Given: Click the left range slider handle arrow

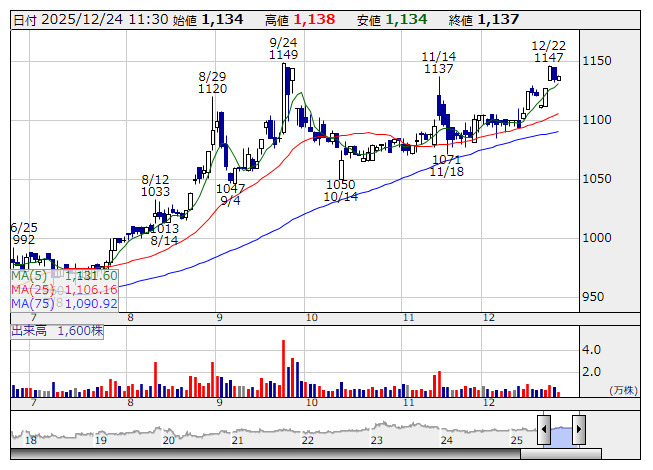Looking at the screenshot, I should click(x=544, y=430).
